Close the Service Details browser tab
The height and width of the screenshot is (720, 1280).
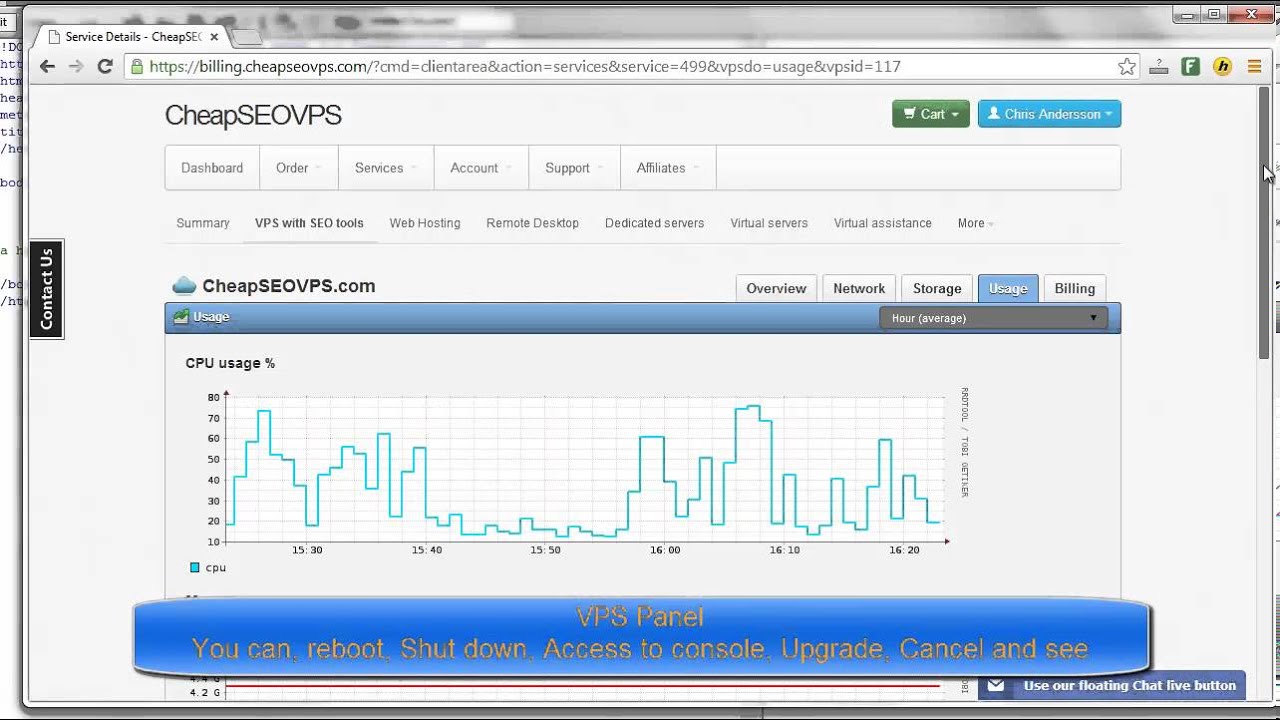(214, 37)
